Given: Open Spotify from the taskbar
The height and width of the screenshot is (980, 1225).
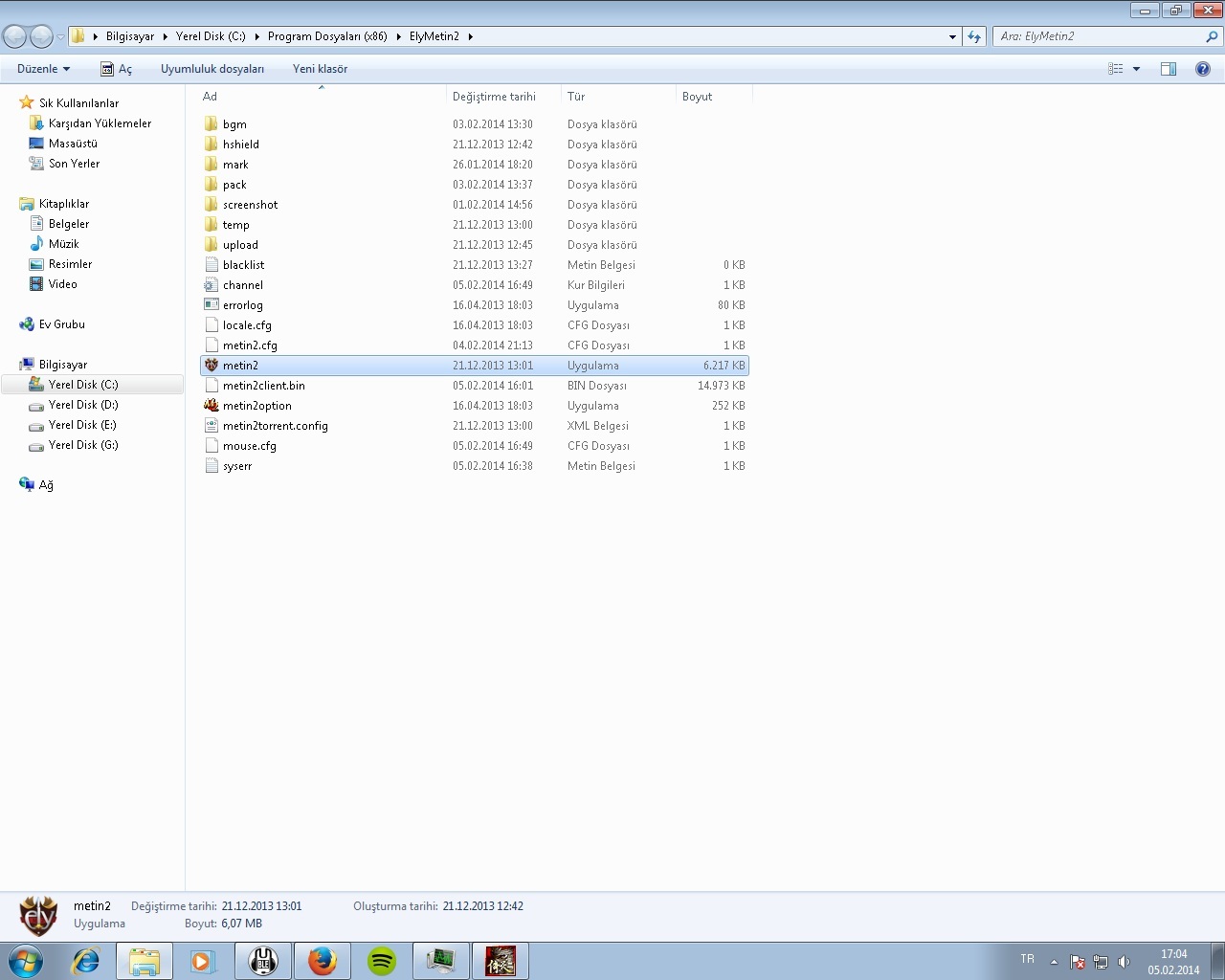Looking at the screenshot, I should click(x=382, y=961).
